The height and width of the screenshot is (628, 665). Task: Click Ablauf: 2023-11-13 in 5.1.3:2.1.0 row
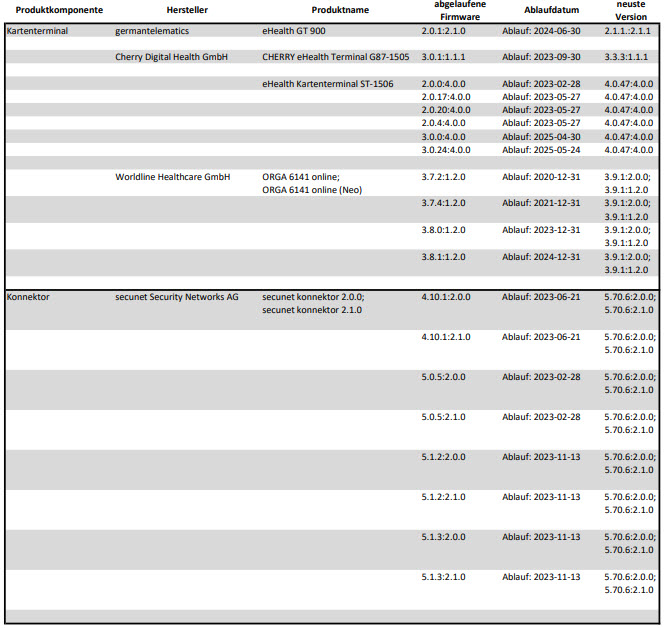coord(541,577)
